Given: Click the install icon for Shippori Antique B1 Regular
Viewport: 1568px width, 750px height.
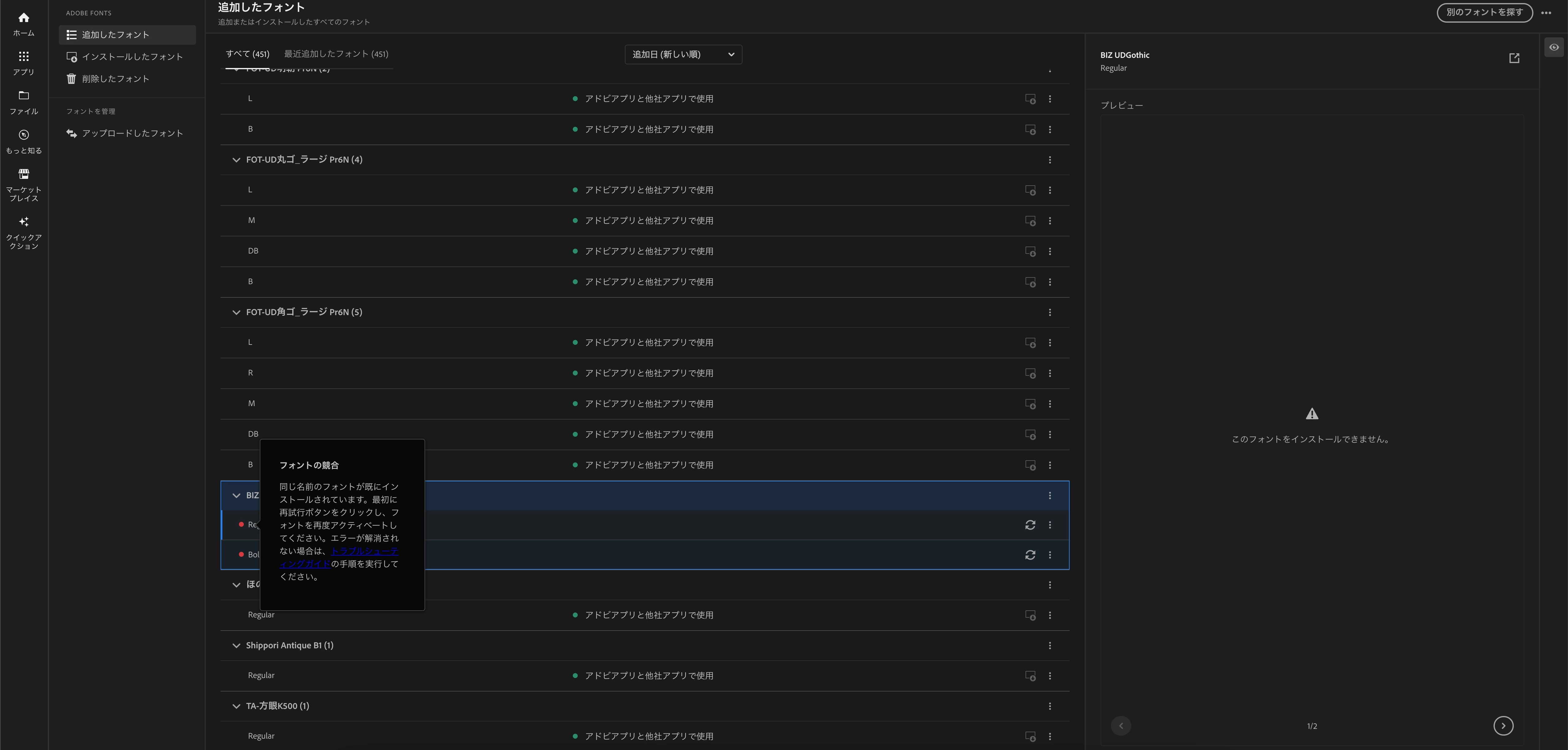Looking at the screenshot, I should 1030,676.
